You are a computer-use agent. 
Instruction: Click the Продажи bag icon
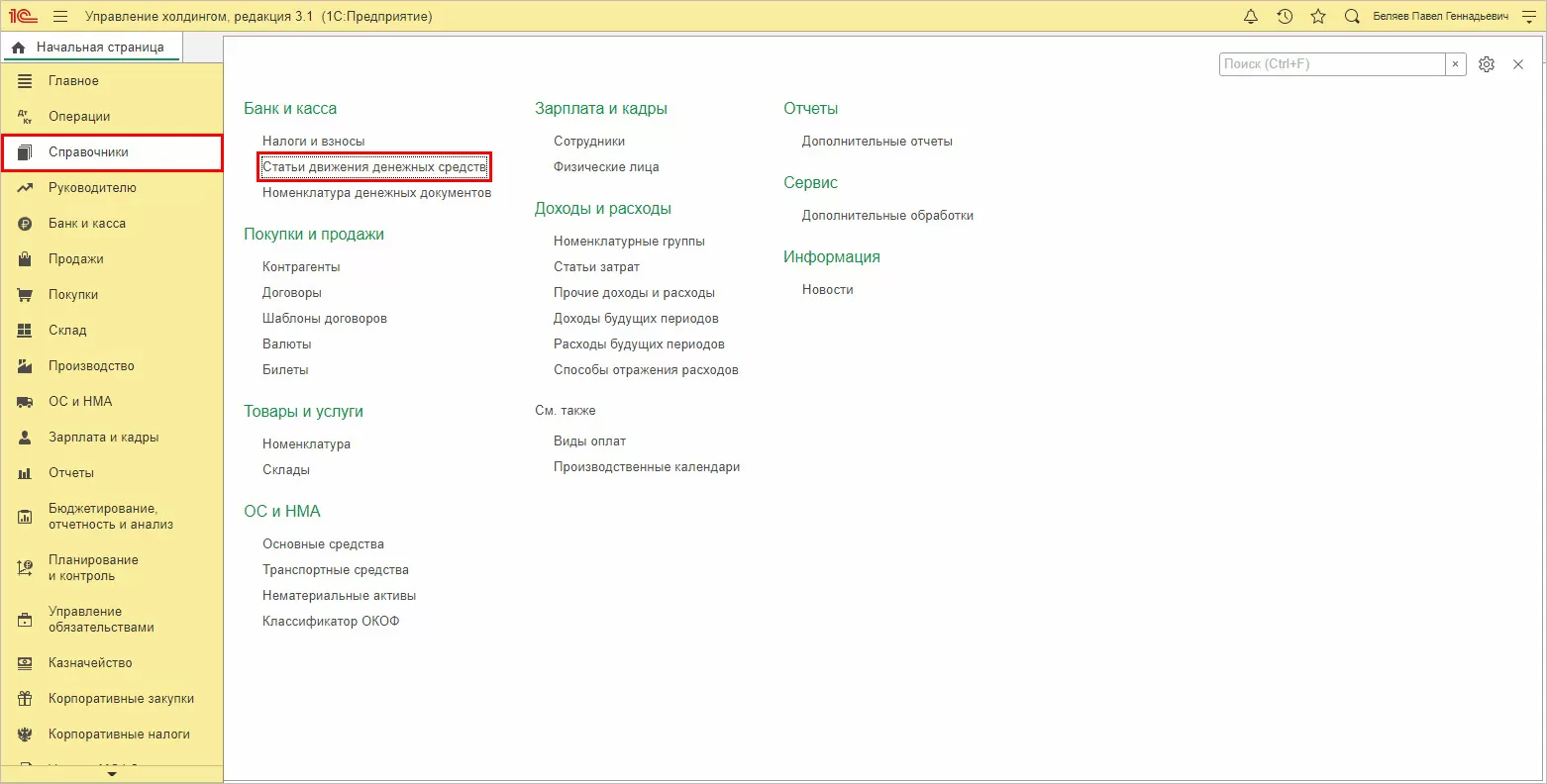pos(26,259)
